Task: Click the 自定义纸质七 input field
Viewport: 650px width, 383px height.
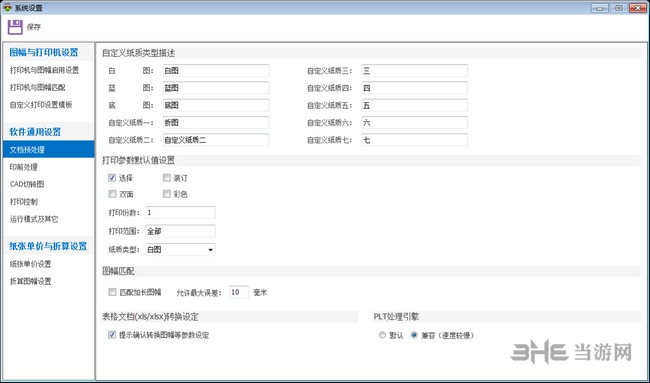Action: 415,140
